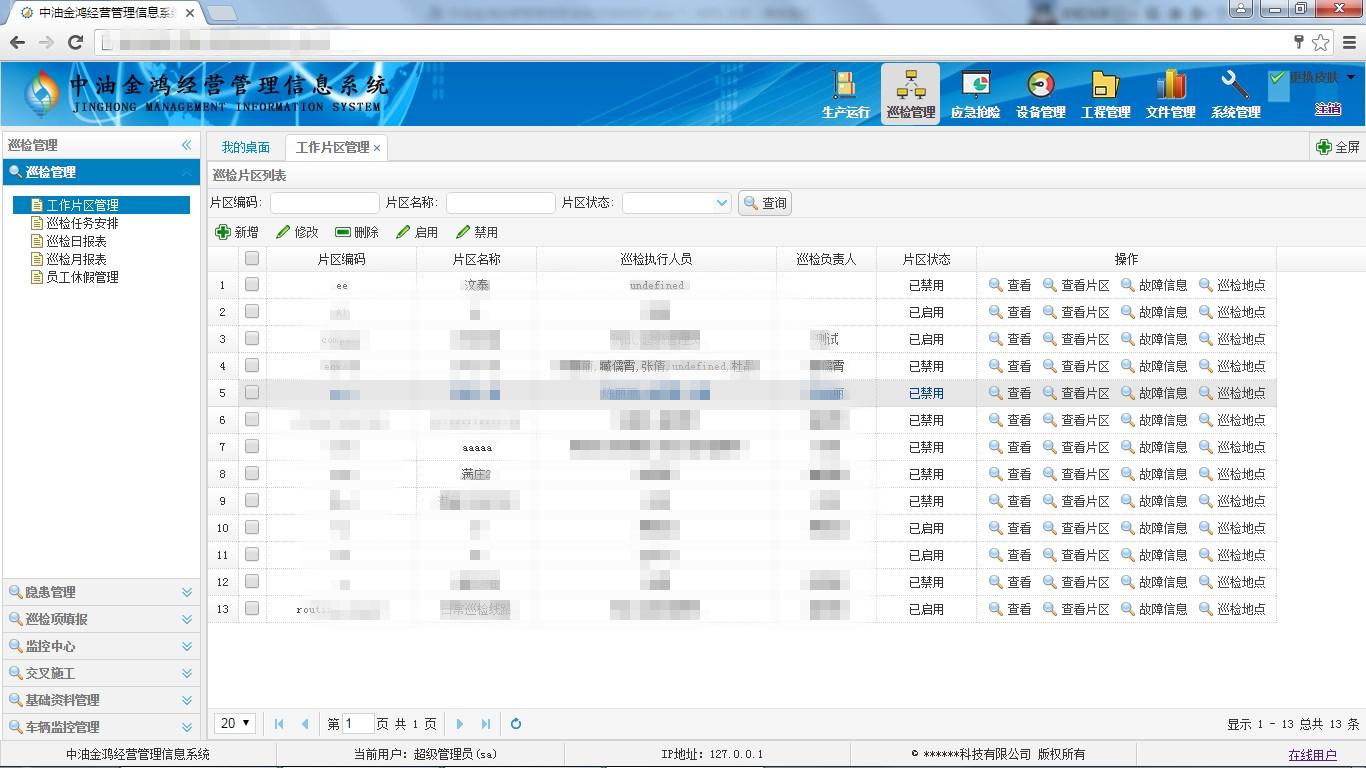
Task: Open the 在线用户 link
Action: (x=1312, y=755)
